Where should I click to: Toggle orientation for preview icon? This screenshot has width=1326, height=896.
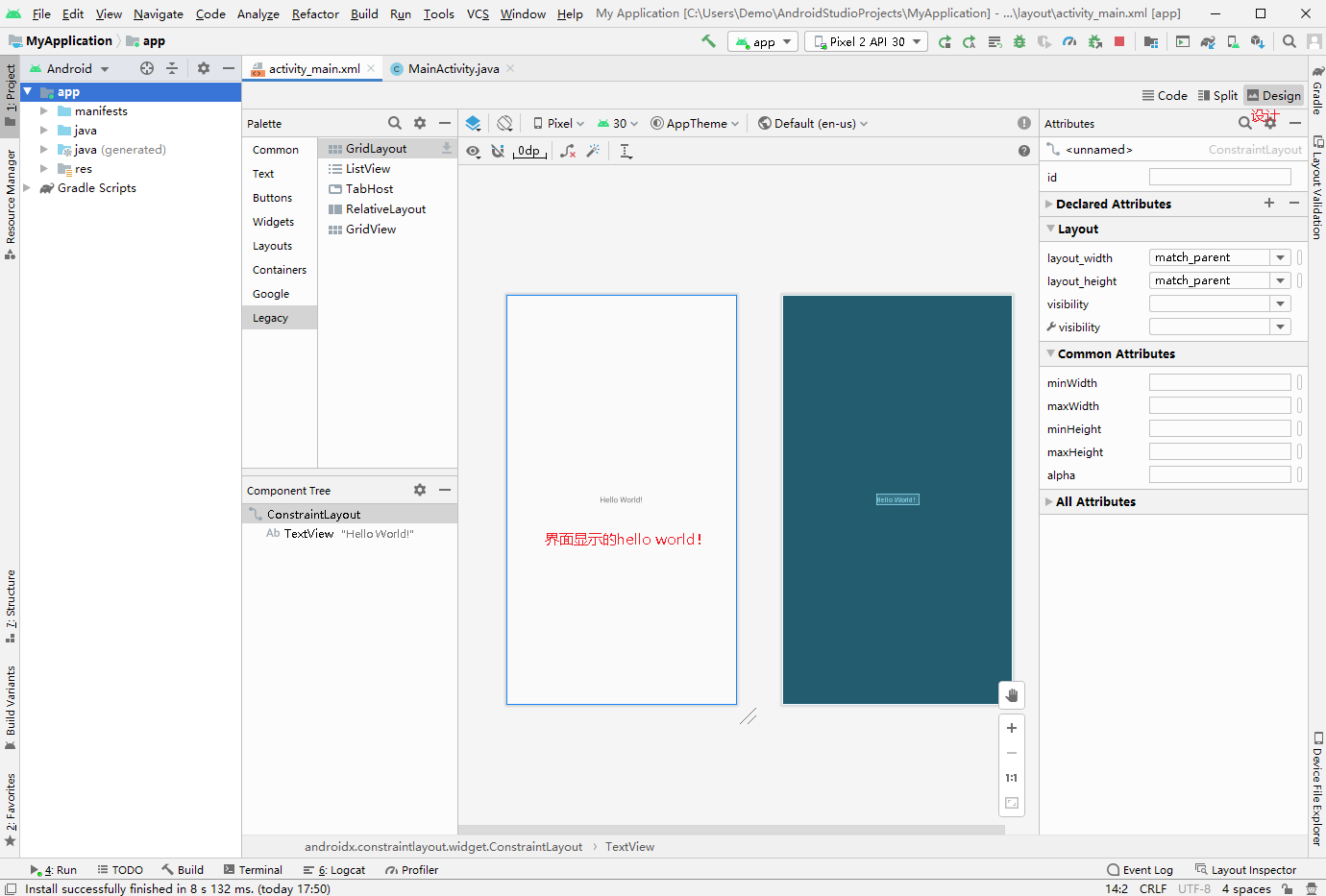coord(504,123)
